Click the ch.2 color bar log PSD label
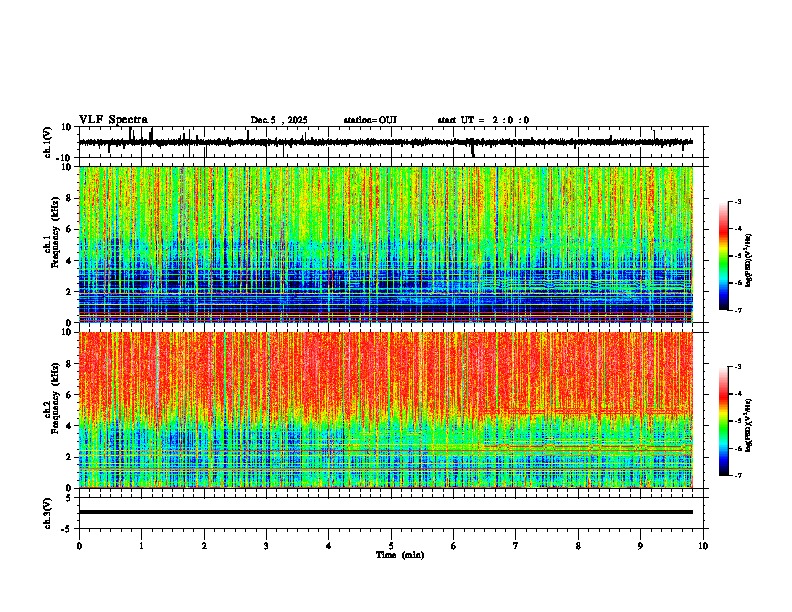This screenshot has height=612, width=792. (x=749, y=426)
